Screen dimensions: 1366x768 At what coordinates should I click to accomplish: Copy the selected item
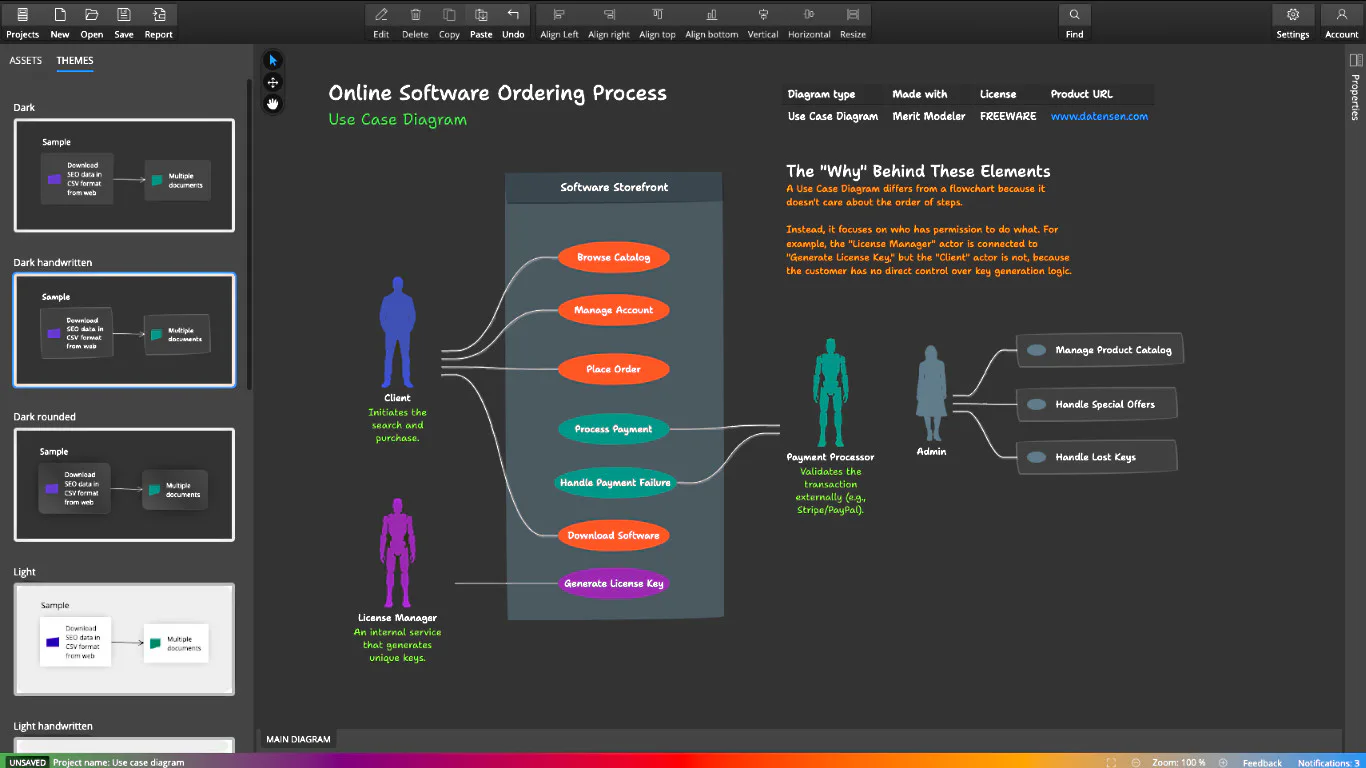click(449, 22)
